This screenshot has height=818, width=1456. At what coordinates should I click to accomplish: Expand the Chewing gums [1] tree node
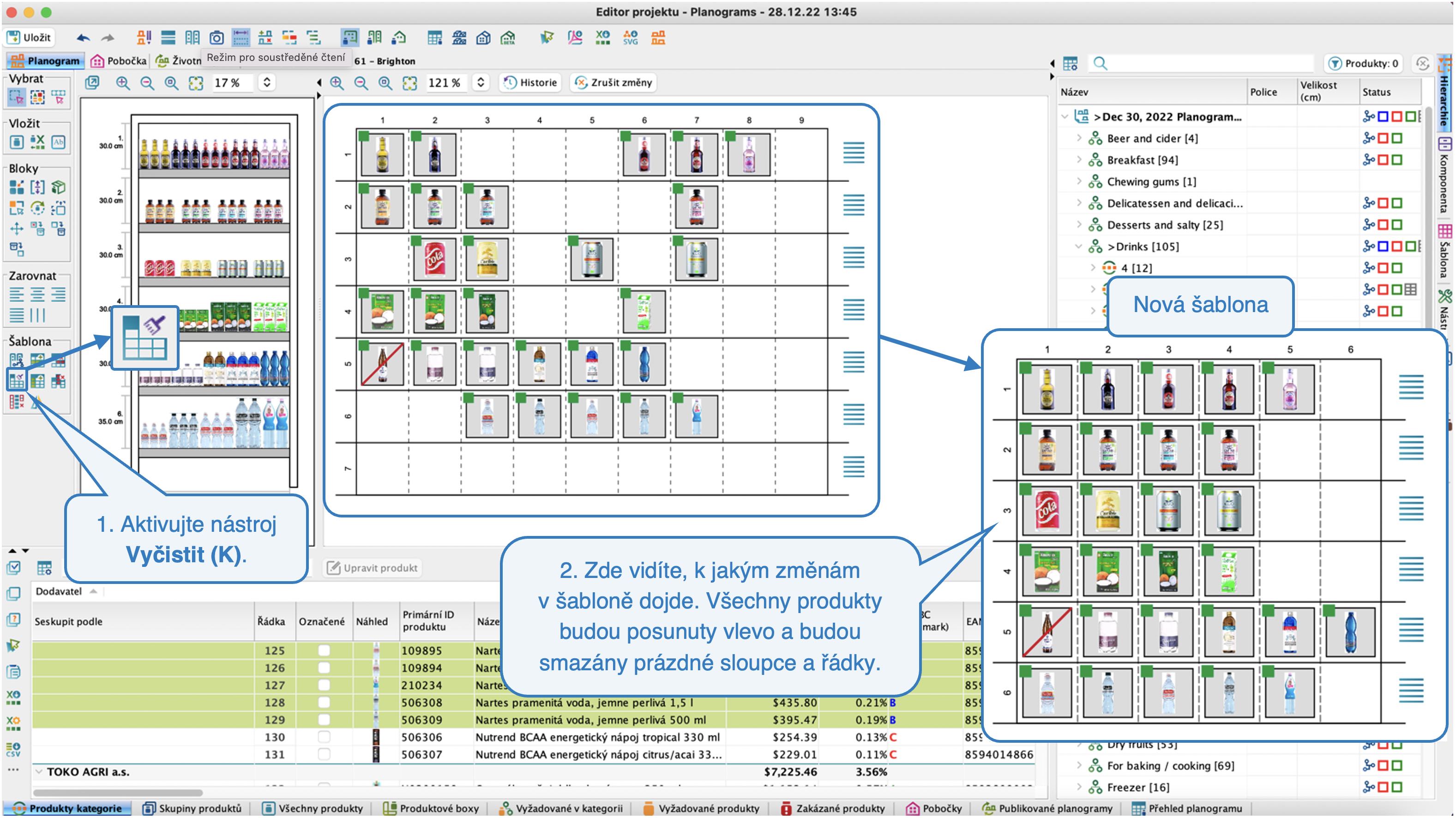[1079, 181]
